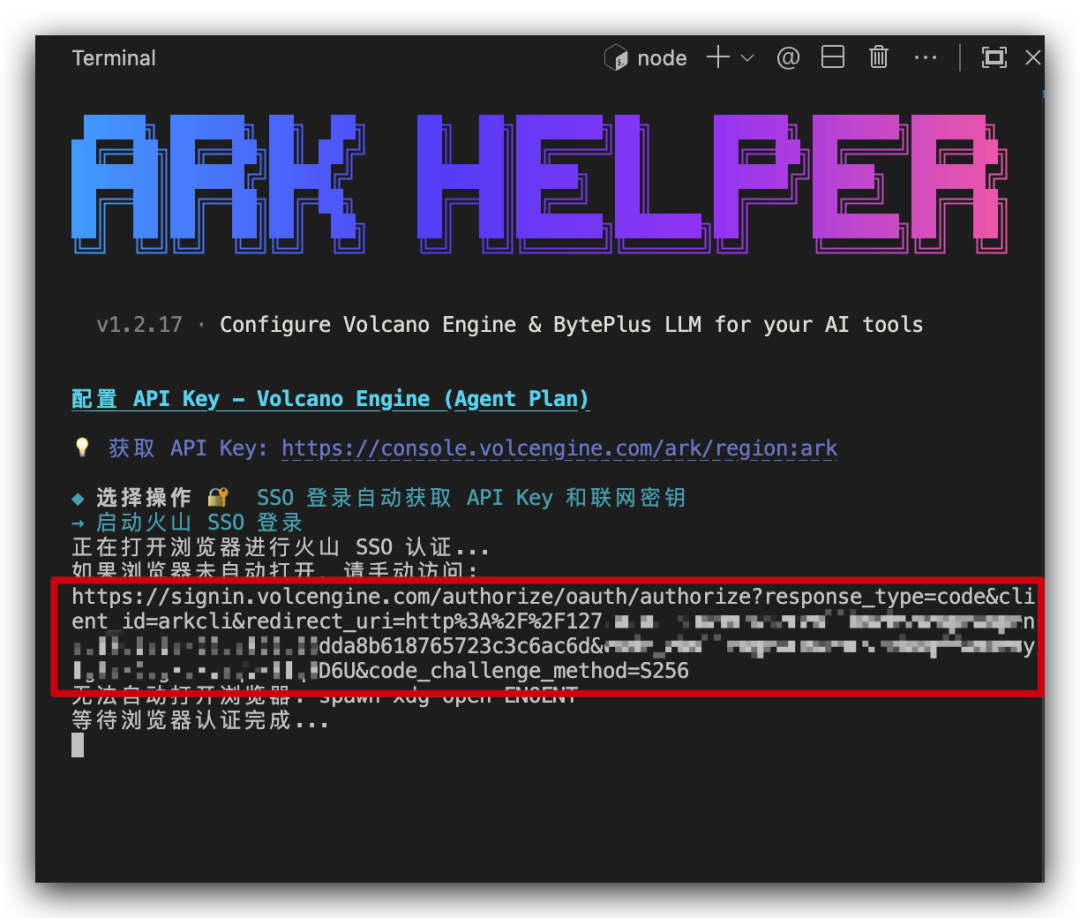This screenshot has height=918, width=1080.
Task: Split the terminal panel
Action: tap(833, 57)
